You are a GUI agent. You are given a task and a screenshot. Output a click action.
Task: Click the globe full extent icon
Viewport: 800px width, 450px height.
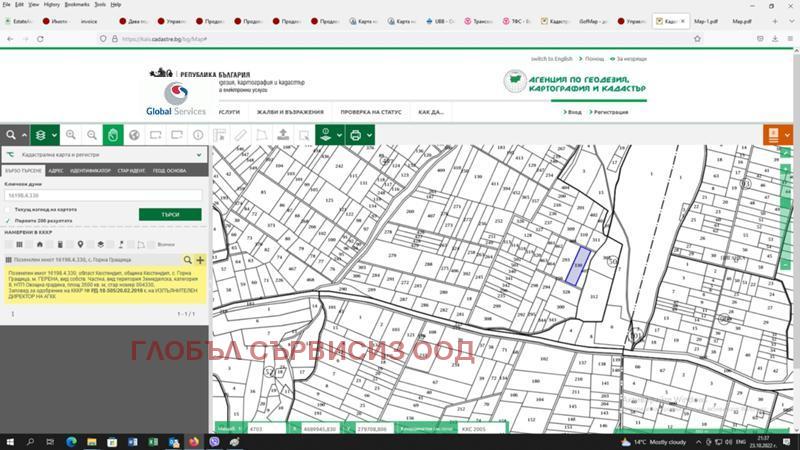pyautogui.click(x=135, y=135)
